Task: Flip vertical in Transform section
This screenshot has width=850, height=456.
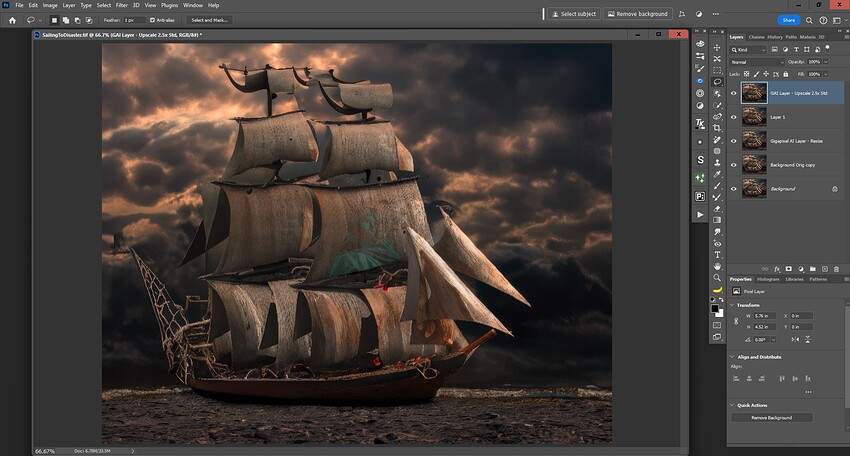Action: pos(808,339)
